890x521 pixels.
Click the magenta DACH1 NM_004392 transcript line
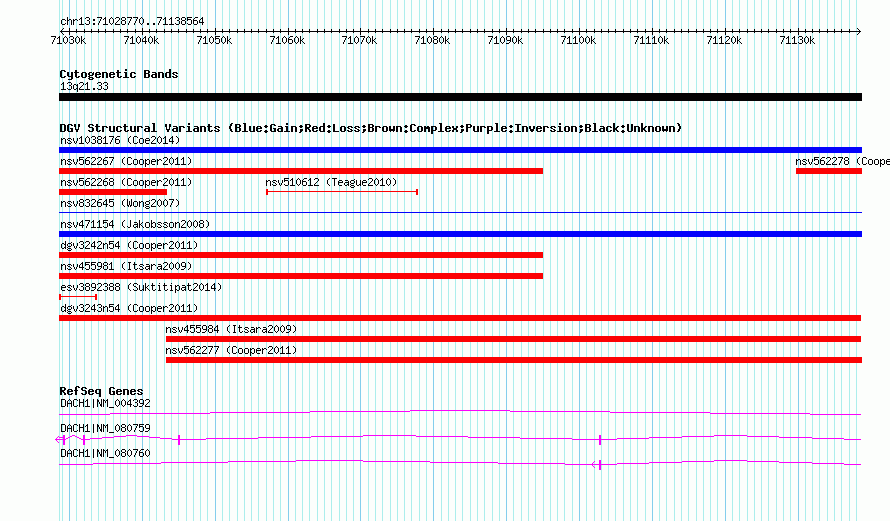click(x=460, y=413)
